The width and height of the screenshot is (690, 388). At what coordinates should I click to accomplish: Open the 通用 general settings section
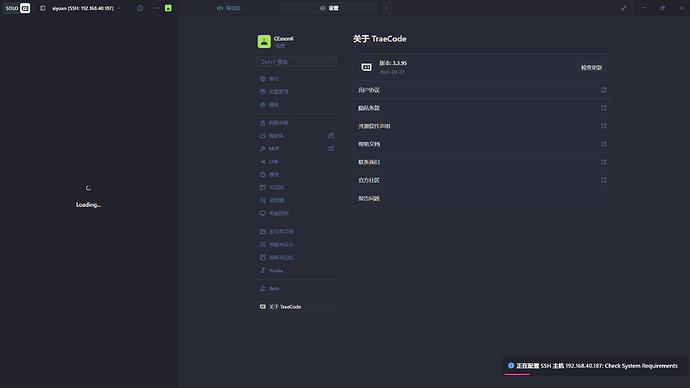[297, 105]
